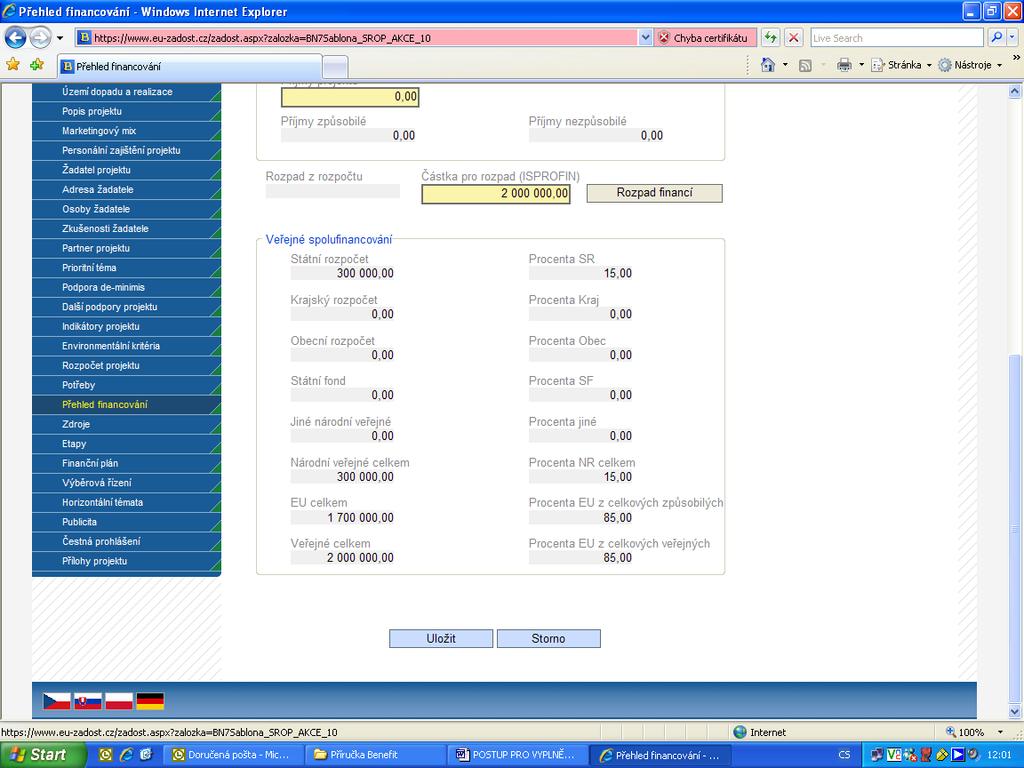
Task: Go to Etapy section
Action: [x=126, y=445]
